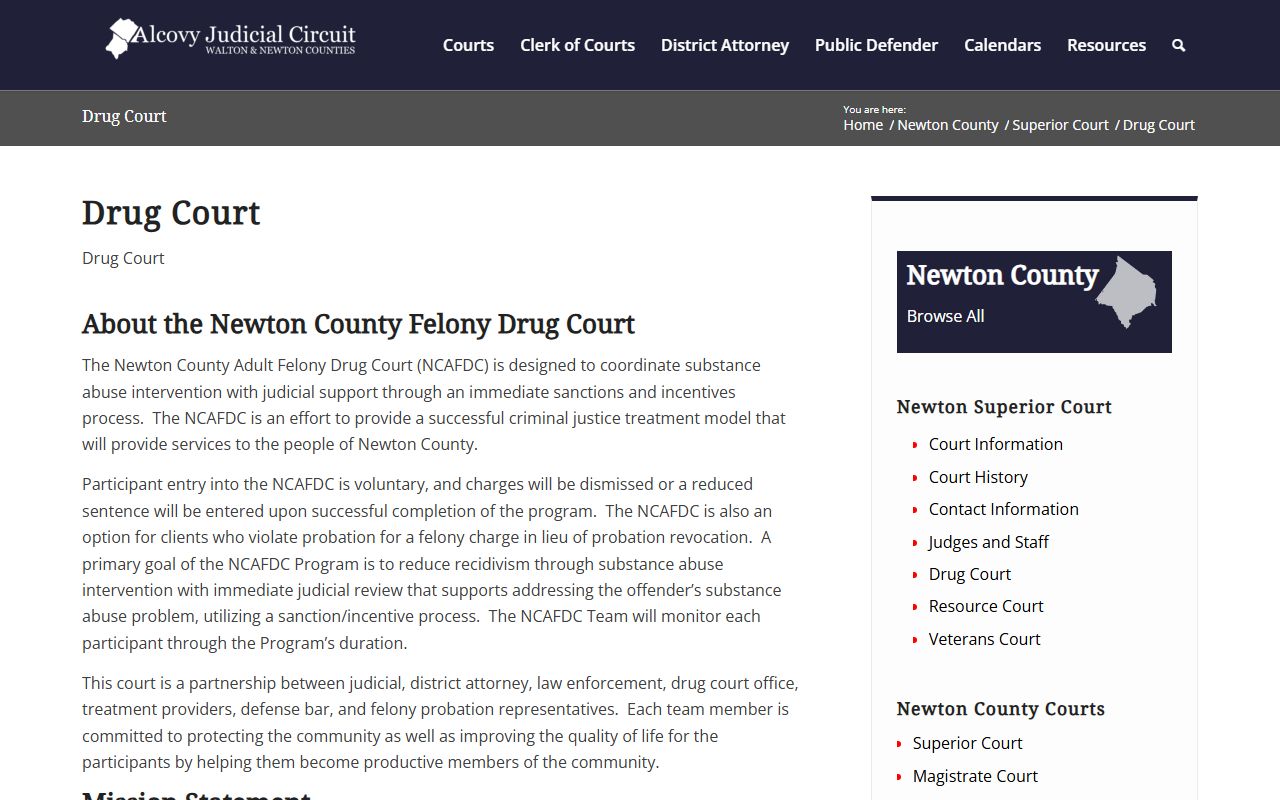Open Court Information sidebar link
Viewport: 1280px width, 800px height.
pos(996,444)
